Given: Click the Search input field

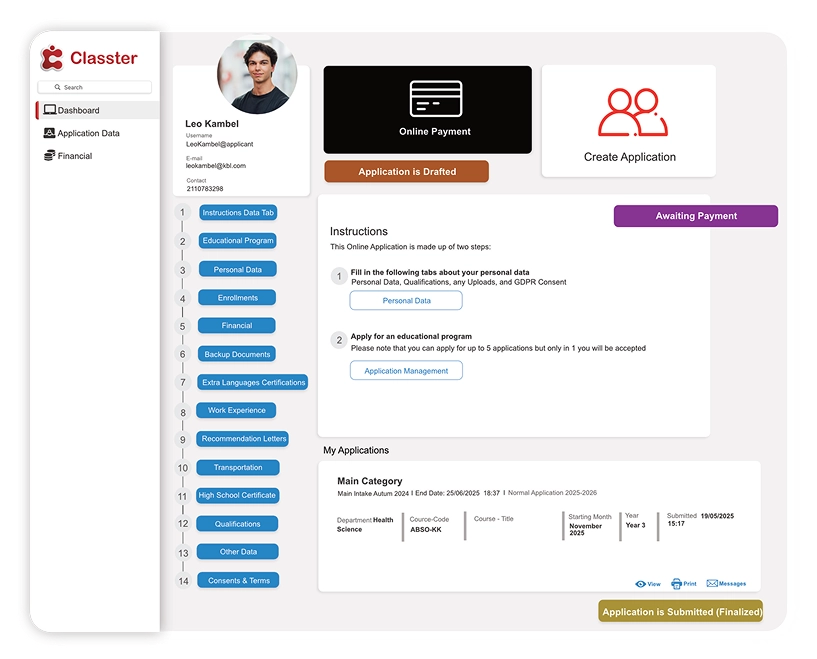Looking at the screenshot, I should (x=95, y=87).
